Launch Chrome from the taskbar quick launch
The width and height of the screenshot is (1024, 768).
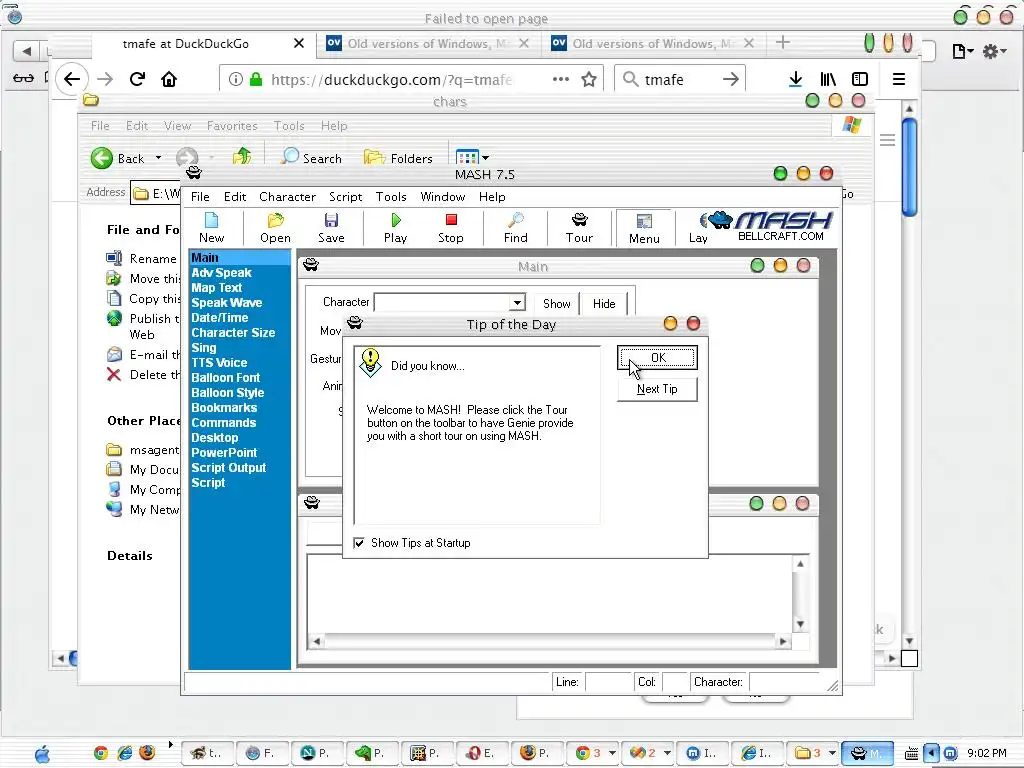(101, 753)
